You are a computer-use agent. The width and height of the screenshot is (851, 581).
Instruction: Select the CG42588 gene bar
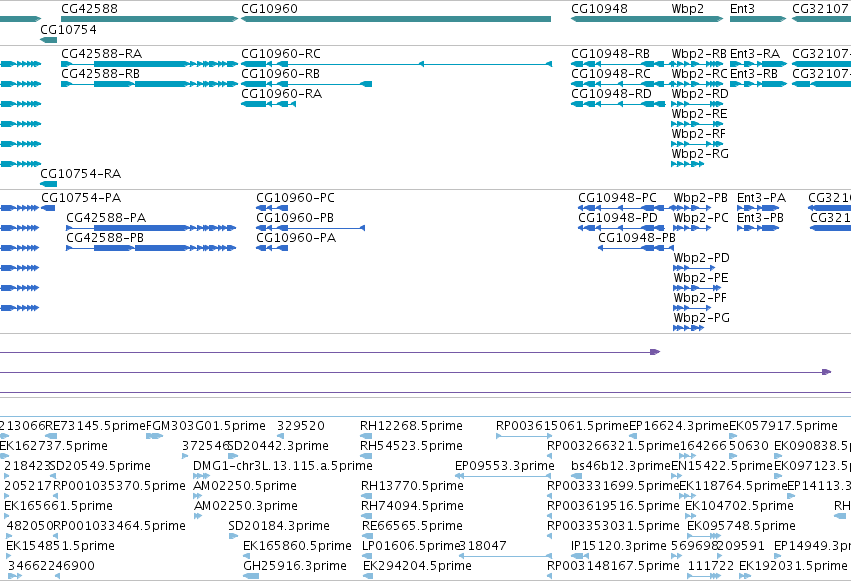(x=149, y=19)
